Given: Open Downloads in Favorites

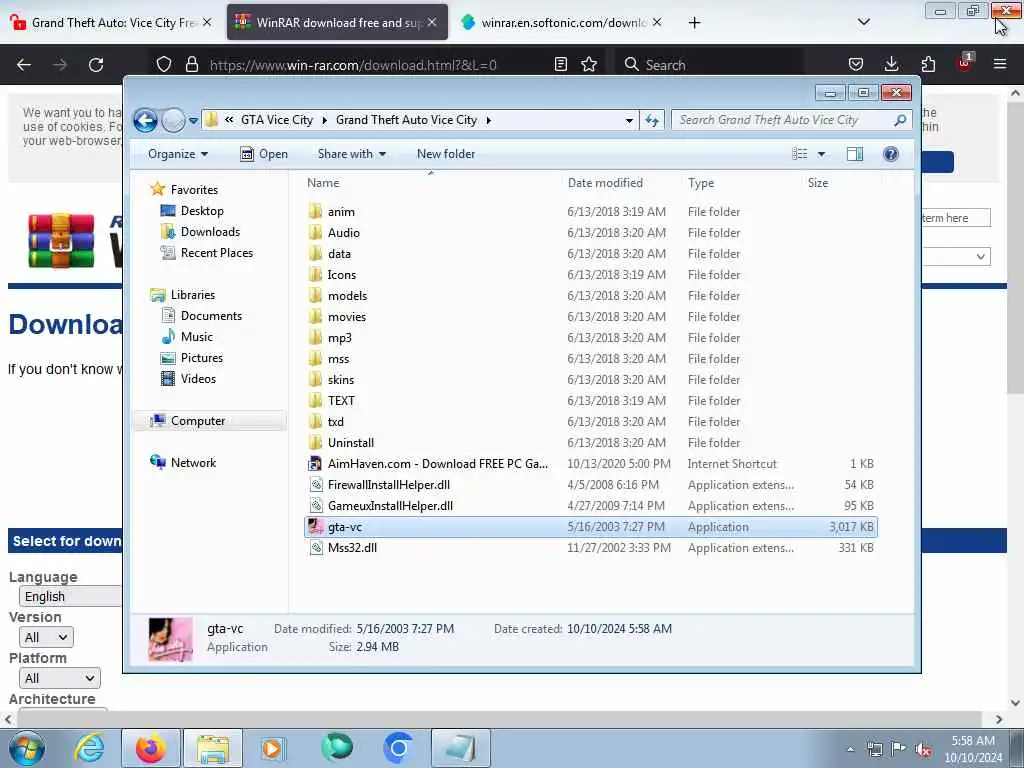Looking at the screenshot, I should 210,232.
